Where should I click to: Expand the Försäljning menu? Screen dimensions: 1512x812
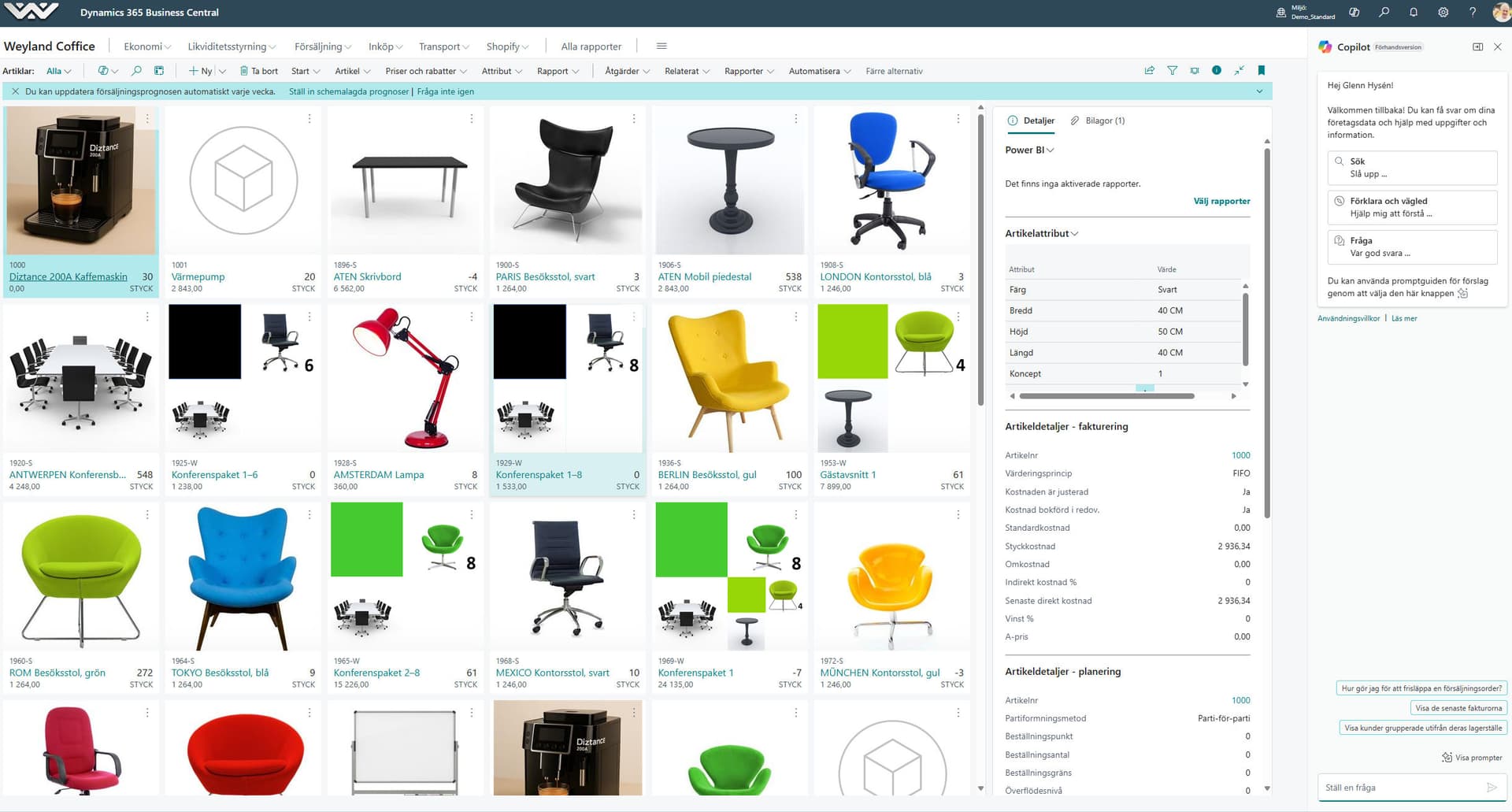click(323, 46)
